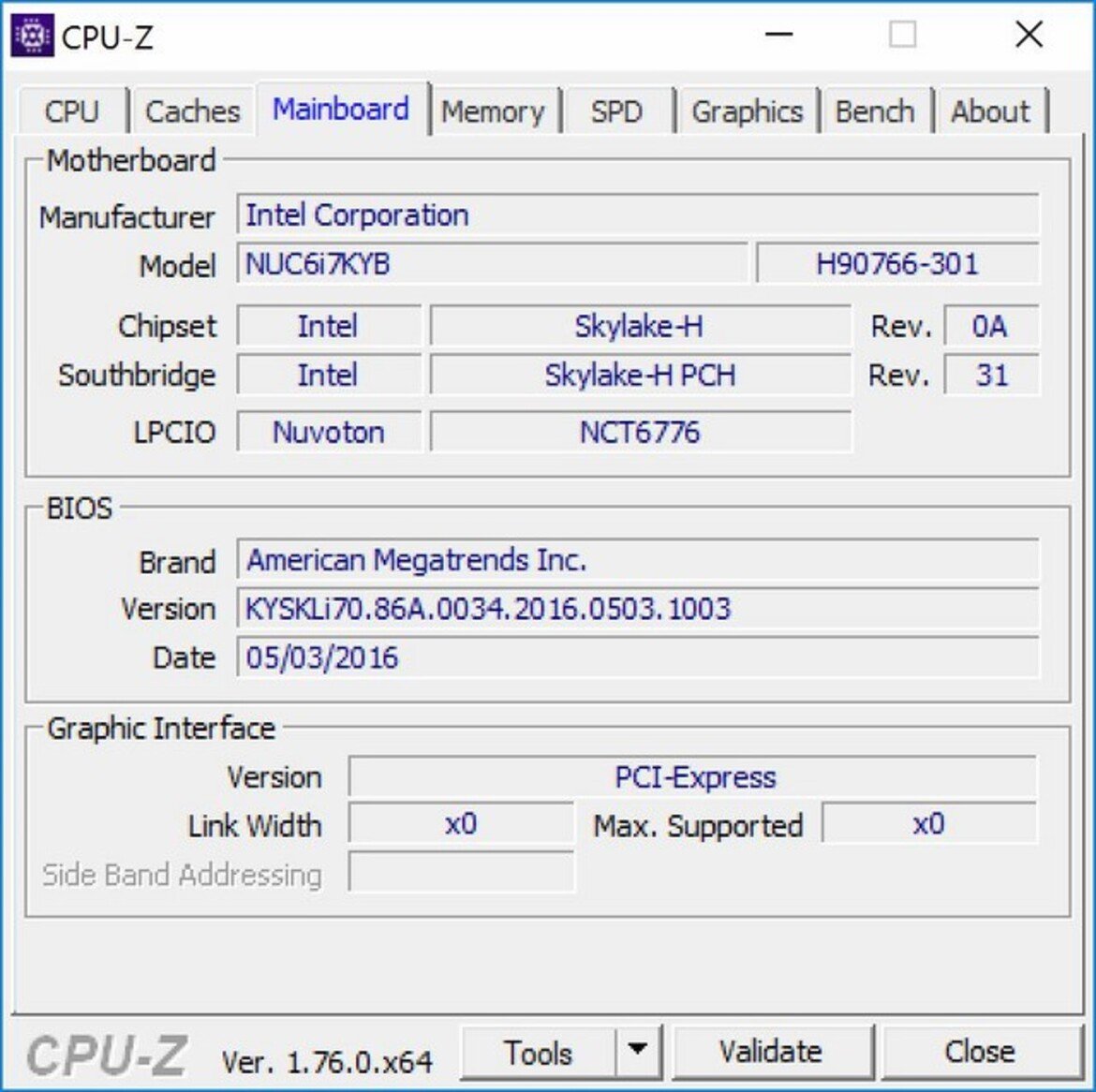Minimize the CPU-Z window
This screenshot has width=1096, height=1092.
[x=778, y=35]
